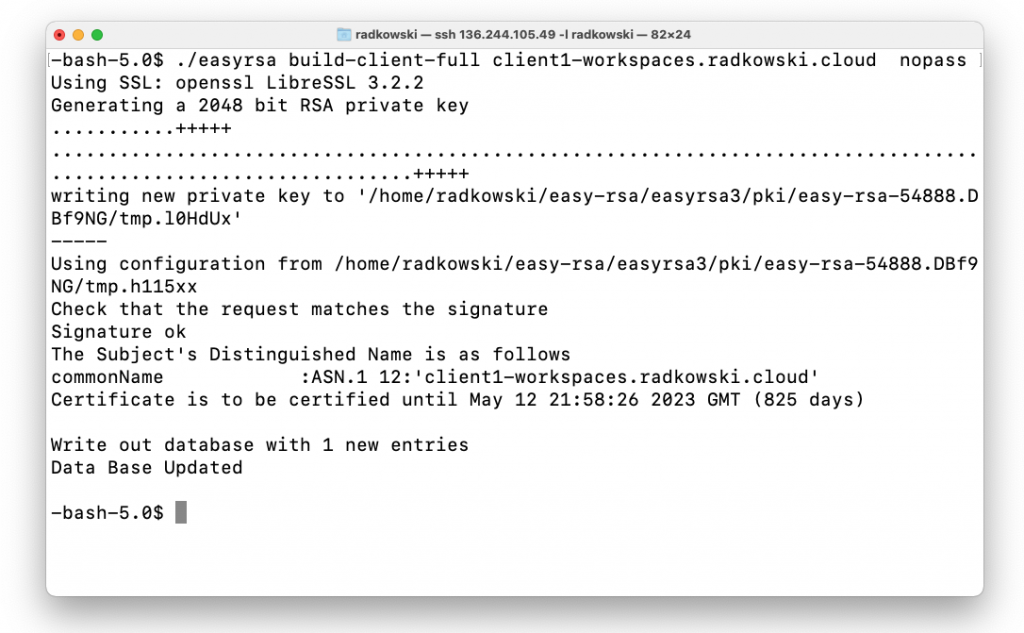This screenshot has height=633, width=1024.
Task: Click the commonName label in the output
Action: tap(107, 377)
